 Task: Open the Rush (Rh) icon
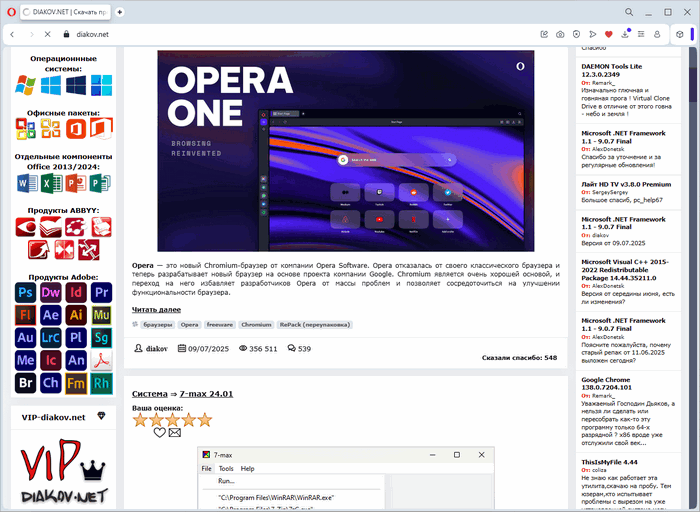coord(101,383)
